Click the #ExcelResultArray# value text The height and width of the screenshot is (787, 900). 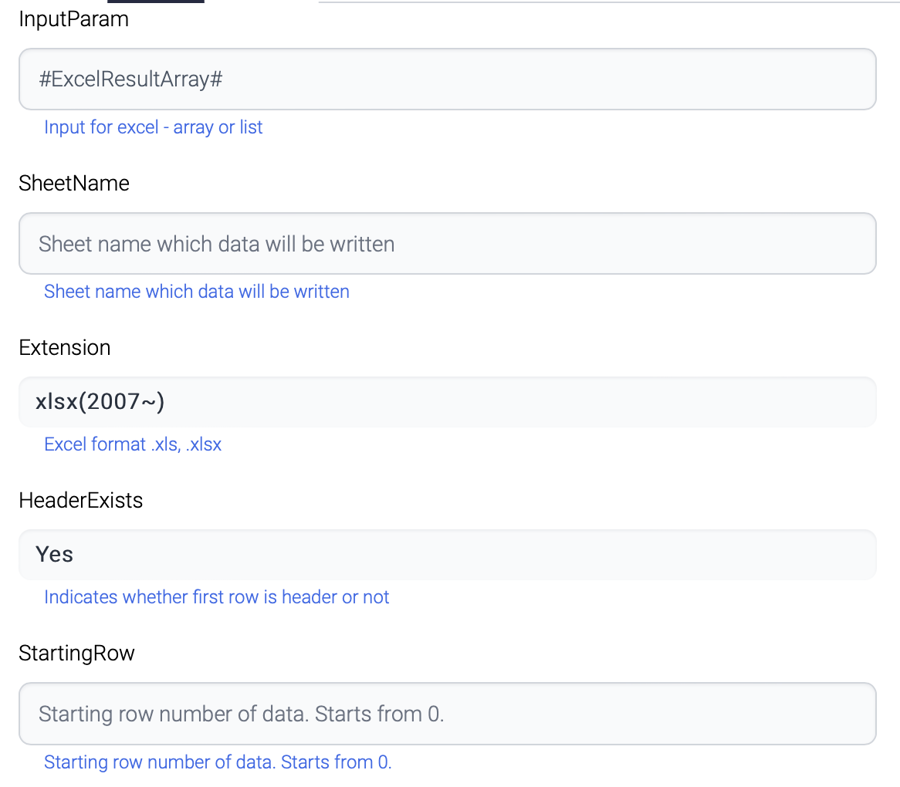tap(130, 79)
